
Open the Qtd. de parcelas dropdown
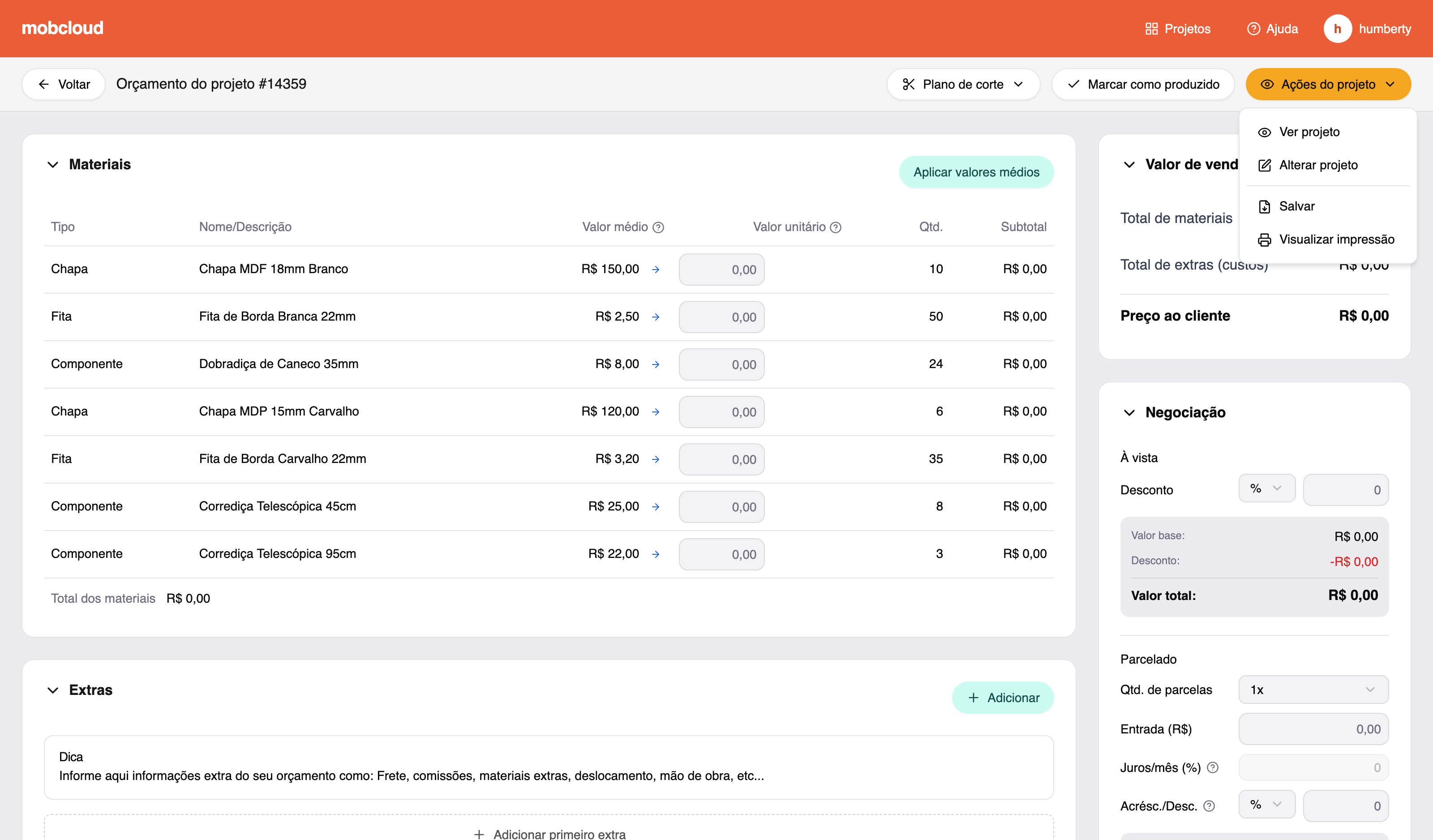(x=1313, y=689)
